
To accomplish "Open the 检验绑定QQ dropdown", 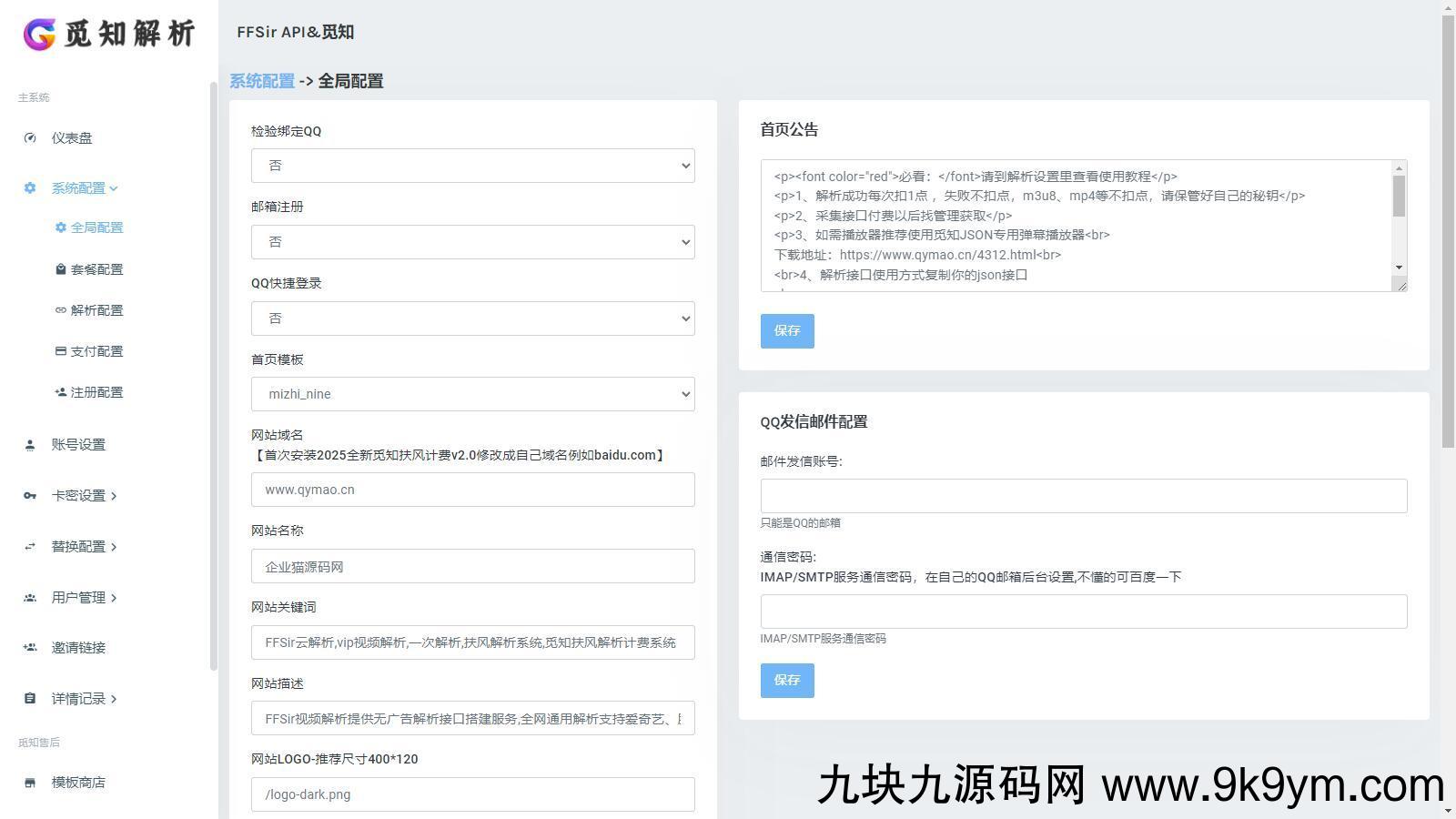I will coord(472,166).
